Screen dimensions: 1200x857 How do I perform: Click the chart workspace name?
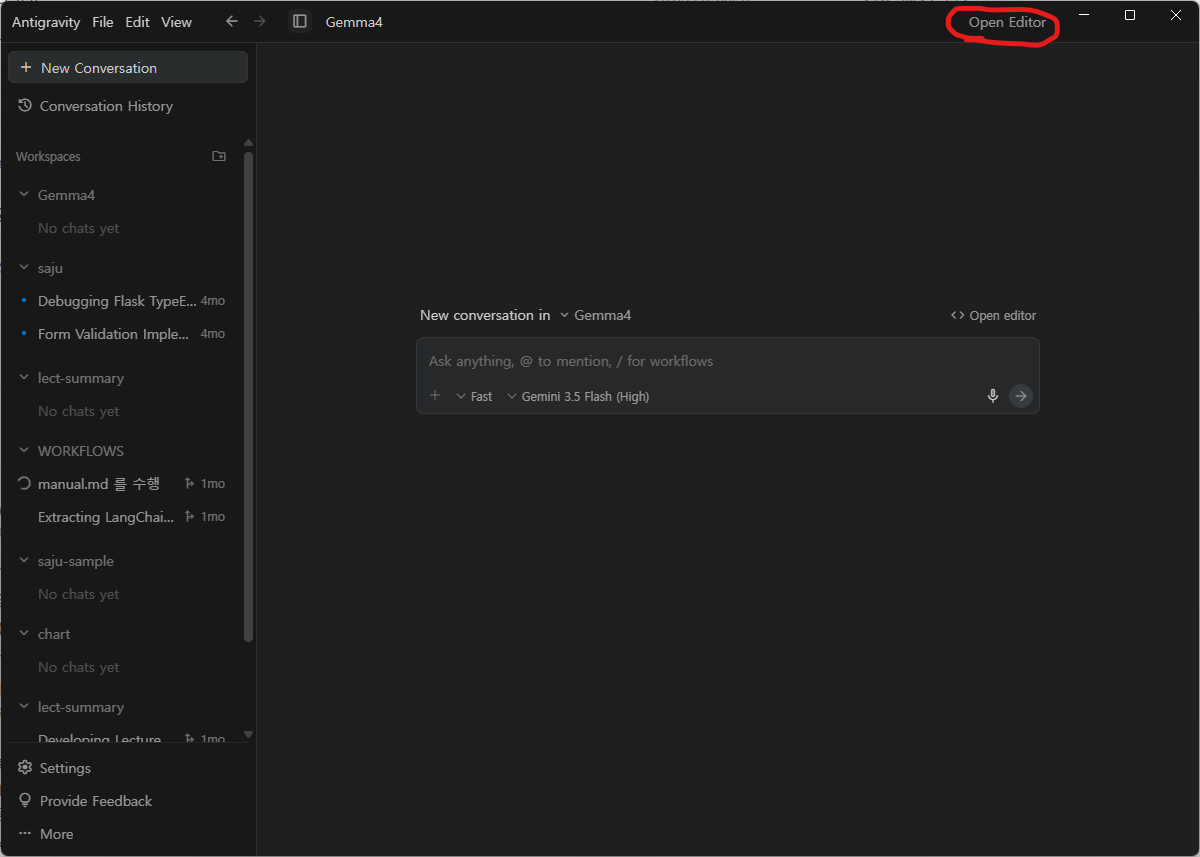(x=54, y=634)
